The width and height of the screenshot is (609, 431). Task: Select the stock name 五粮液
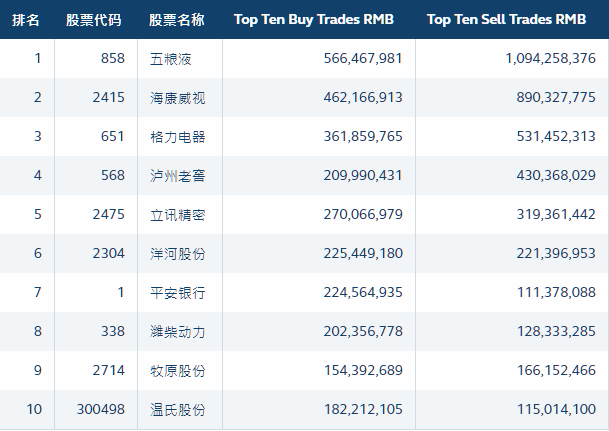(x=171, y=59)
